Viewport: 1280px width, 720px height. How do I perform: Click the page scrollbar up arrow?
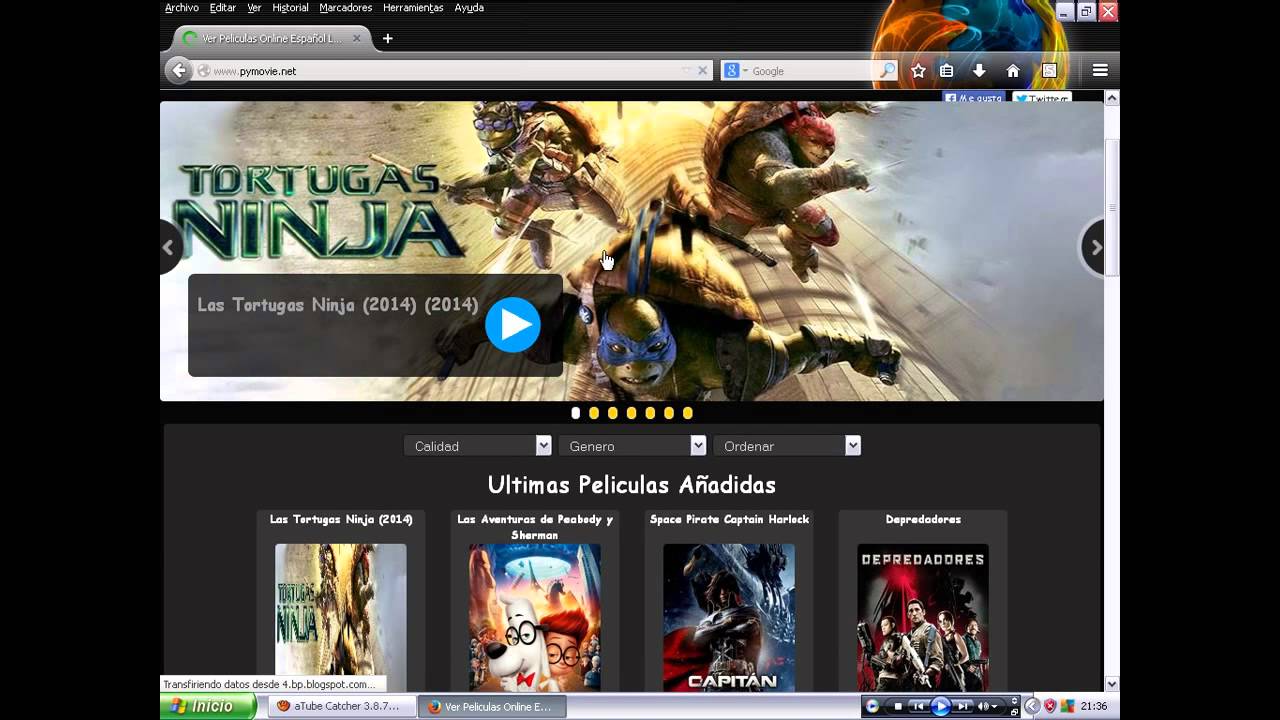[x=1112, y=98]
